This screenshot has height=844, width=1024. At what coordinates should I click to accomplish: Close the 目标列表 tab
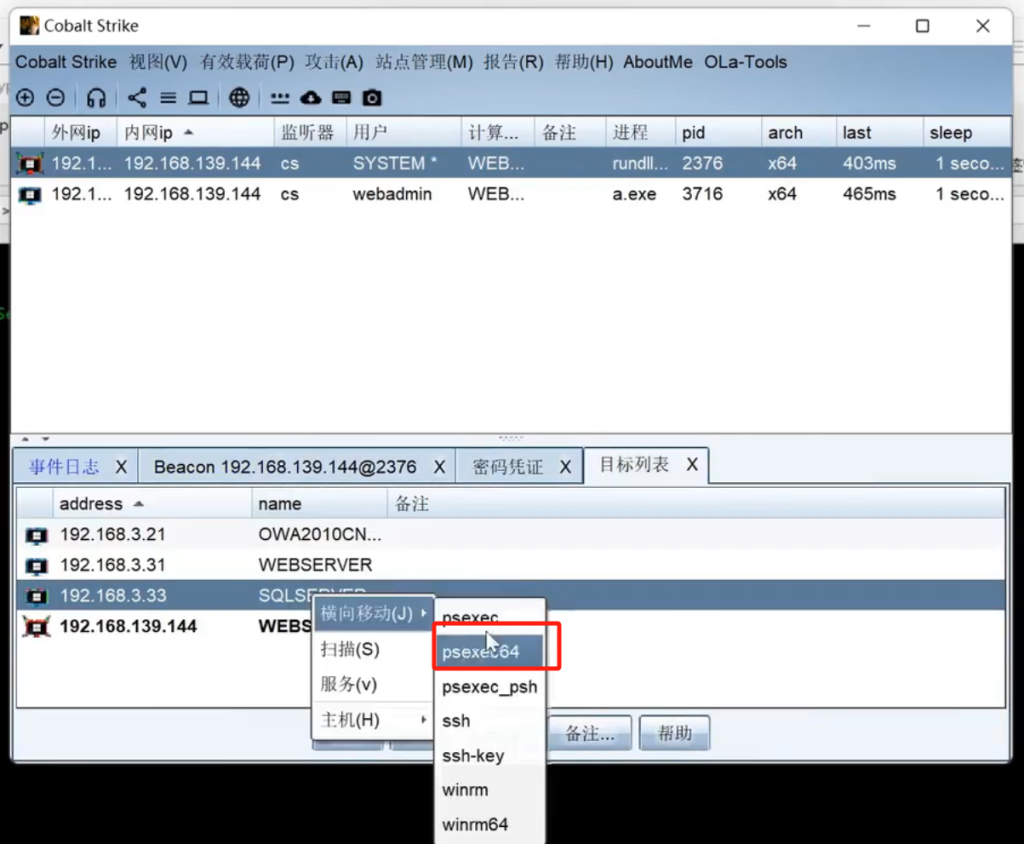[692, 464]
